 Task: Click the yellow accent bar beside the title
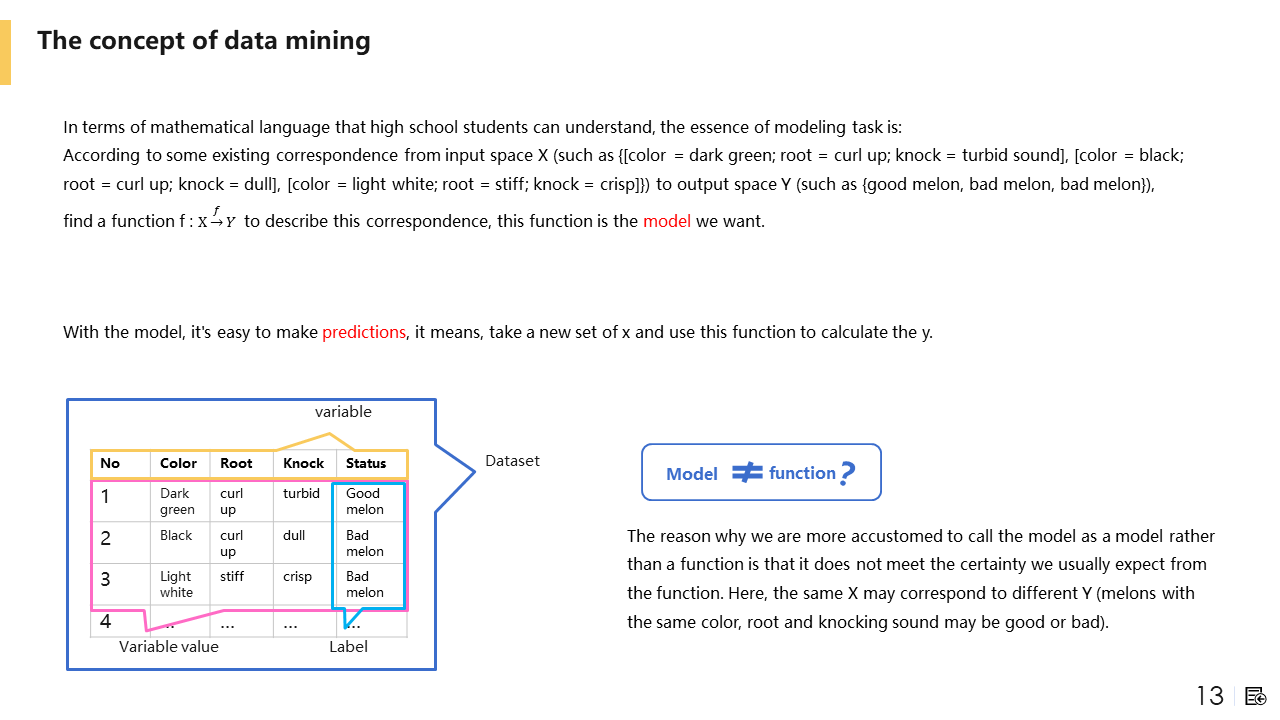point(5,53)
